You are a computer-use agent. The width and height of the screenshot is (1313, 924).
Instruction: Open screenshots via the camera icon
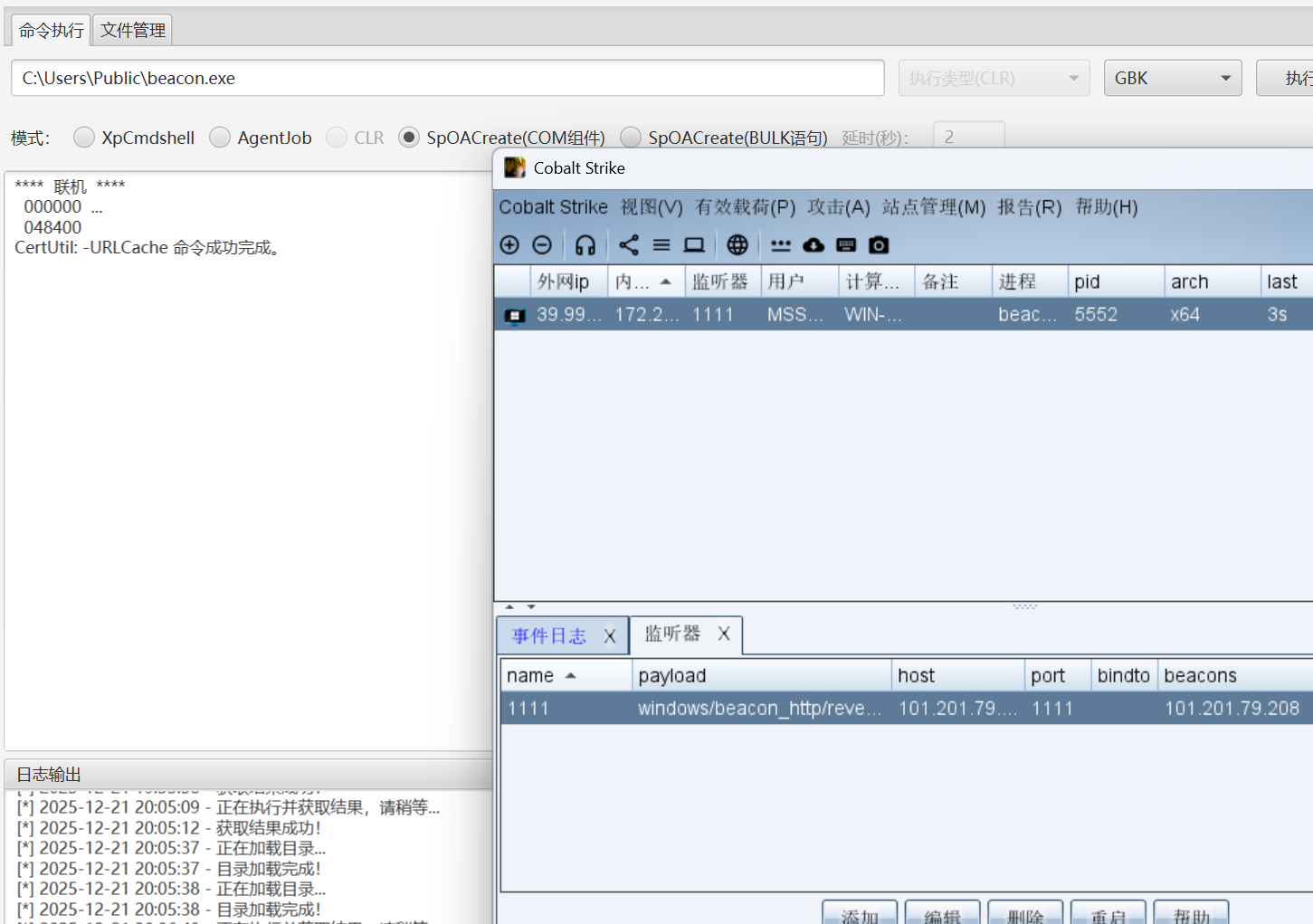879,245
